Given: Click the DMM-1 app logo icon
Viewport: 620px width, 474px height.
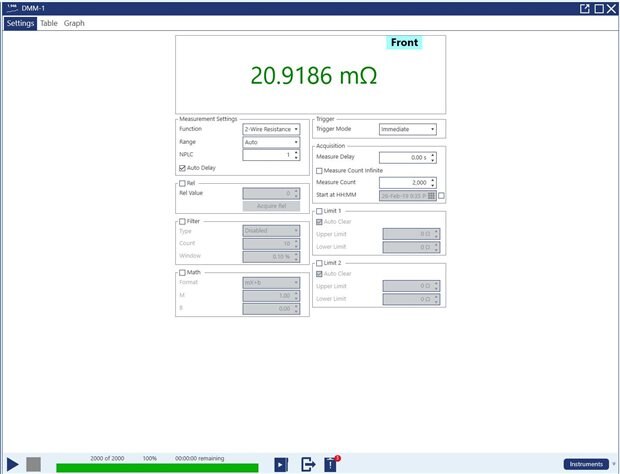Looking at the screenshot, I should tap(12, 8).
